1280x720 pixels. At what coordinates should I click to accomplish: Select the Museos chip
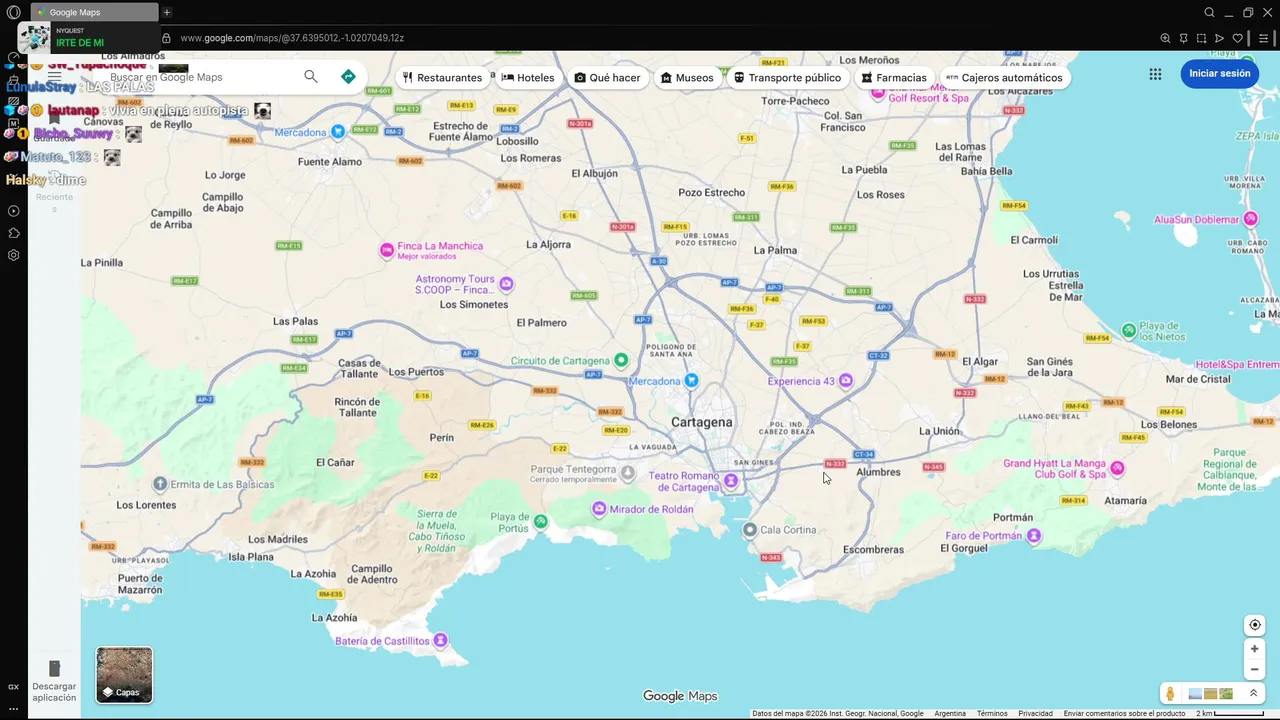pyautogui.click(x=687, y=77)
